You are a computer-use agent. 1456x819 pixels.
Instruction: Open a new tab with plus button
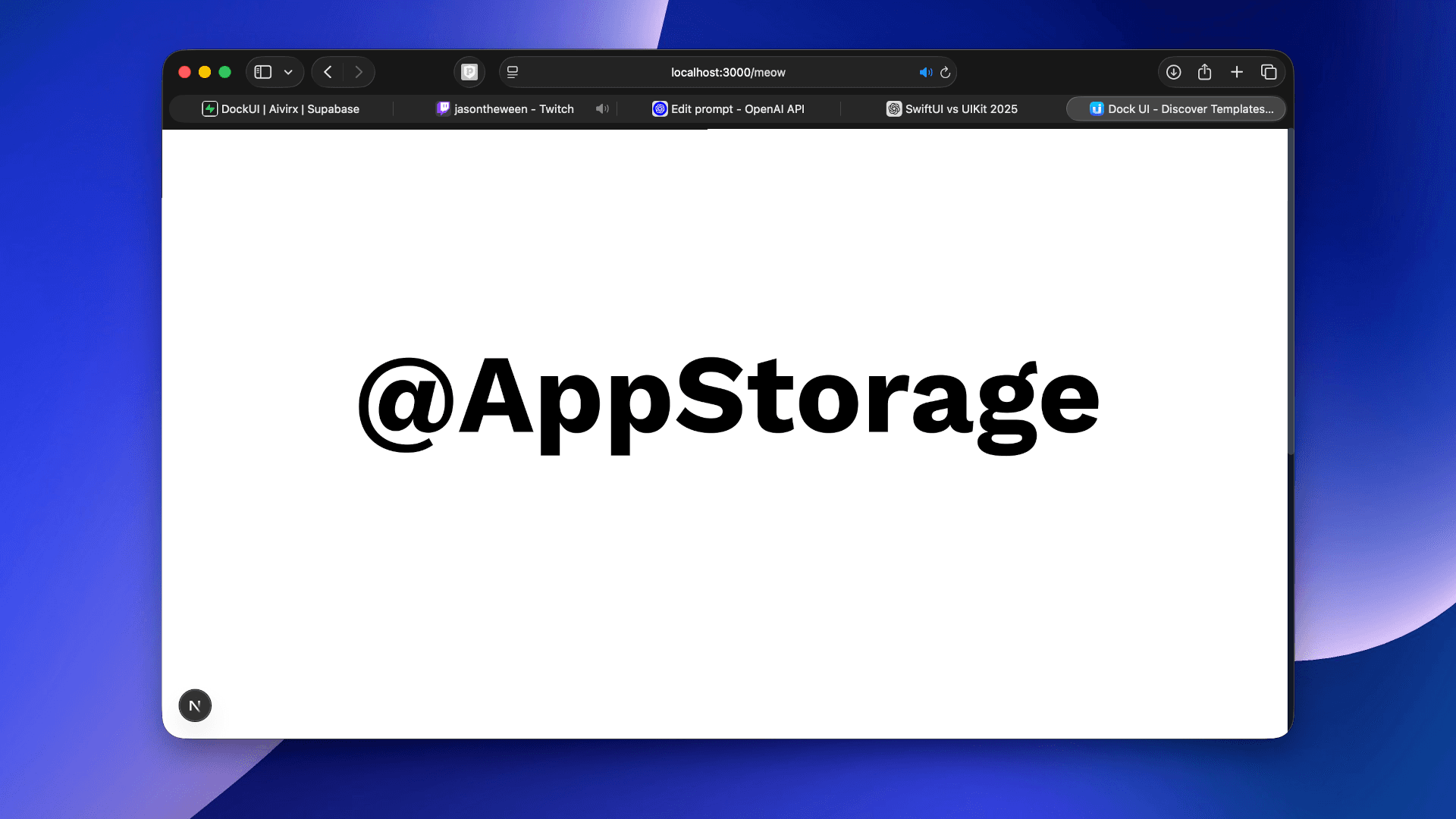point(1237,72)
